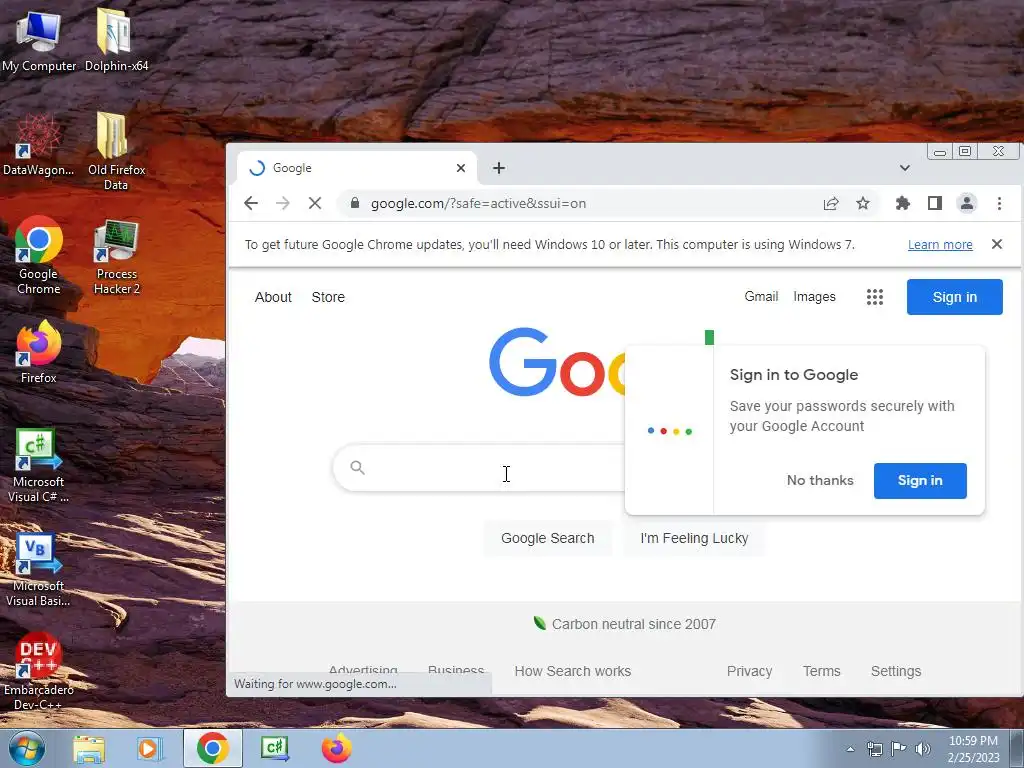Click the address bar URL
The image size is (1024, 768).
[x=478, y=203]
